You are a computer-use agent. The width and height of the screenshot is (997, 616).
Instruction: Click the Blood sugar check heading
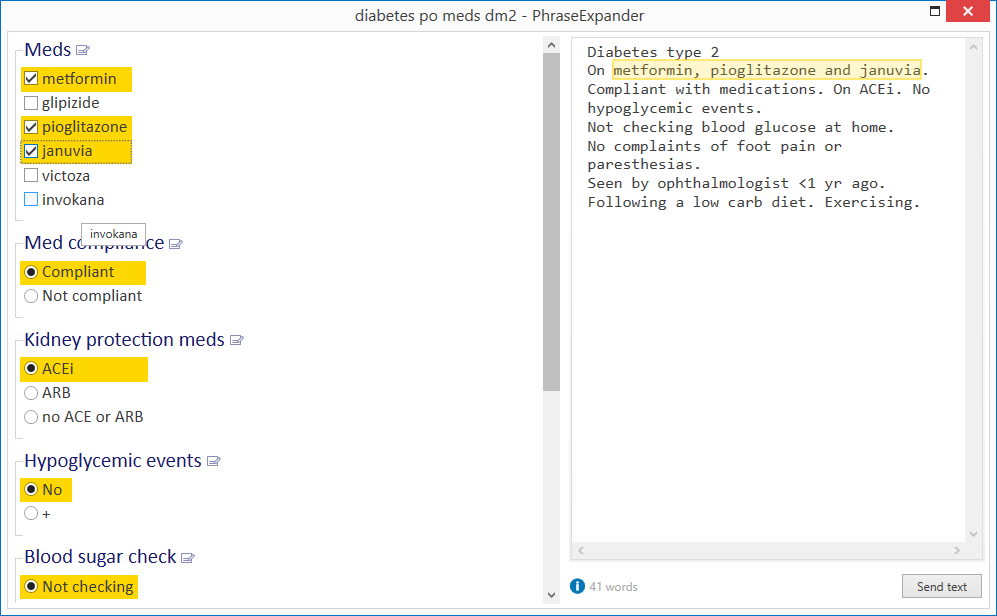tap(100, 557)
